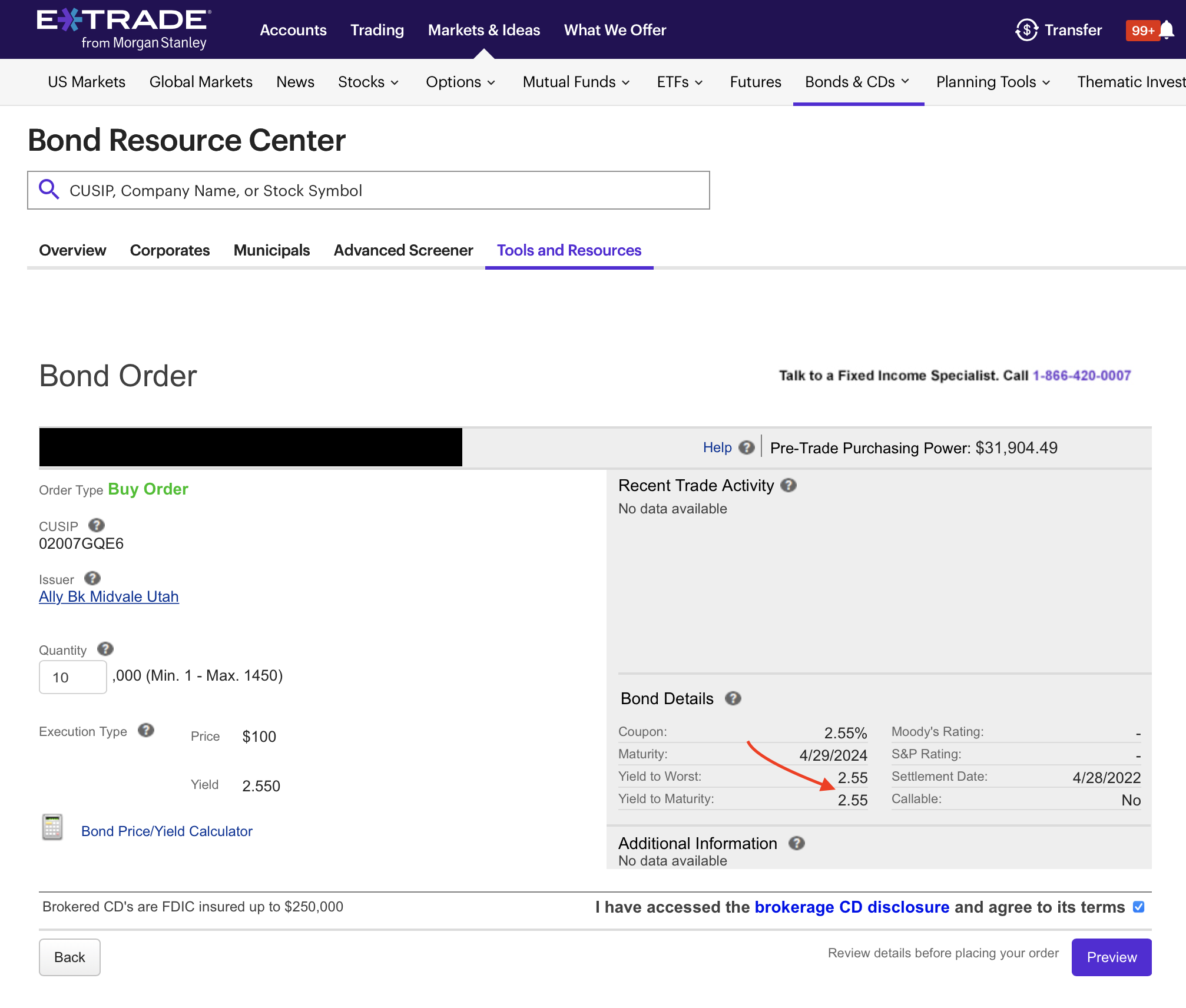Click the Bond Details help icon

pyautogui.click(x=733, y=698)
